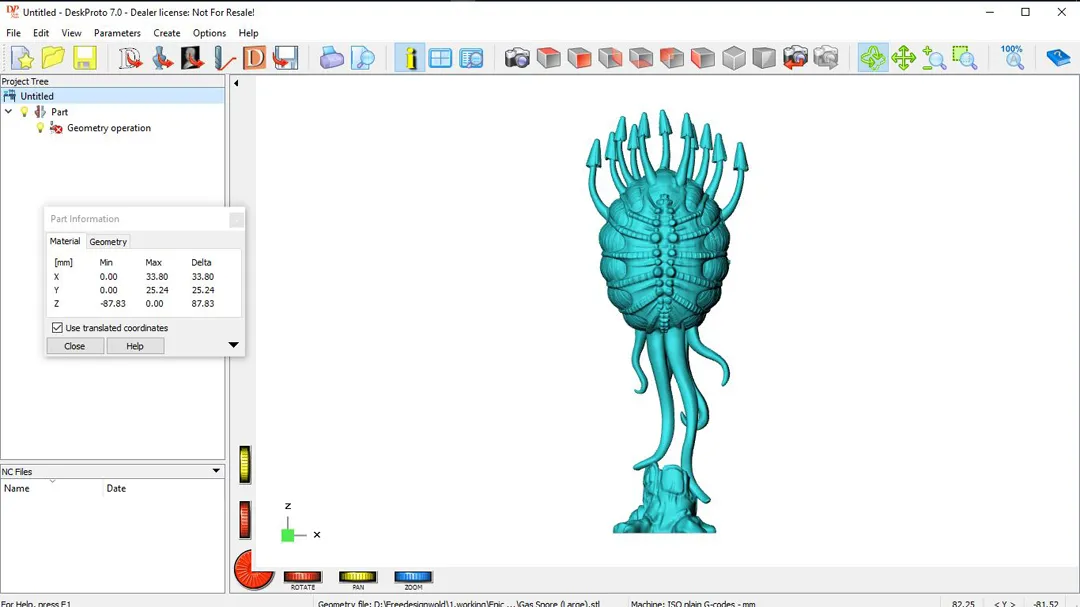The width and height of the screenshot is (1080, 607).
Task: Toggle Part Information yellow 'i' icon
Action: 410,58
